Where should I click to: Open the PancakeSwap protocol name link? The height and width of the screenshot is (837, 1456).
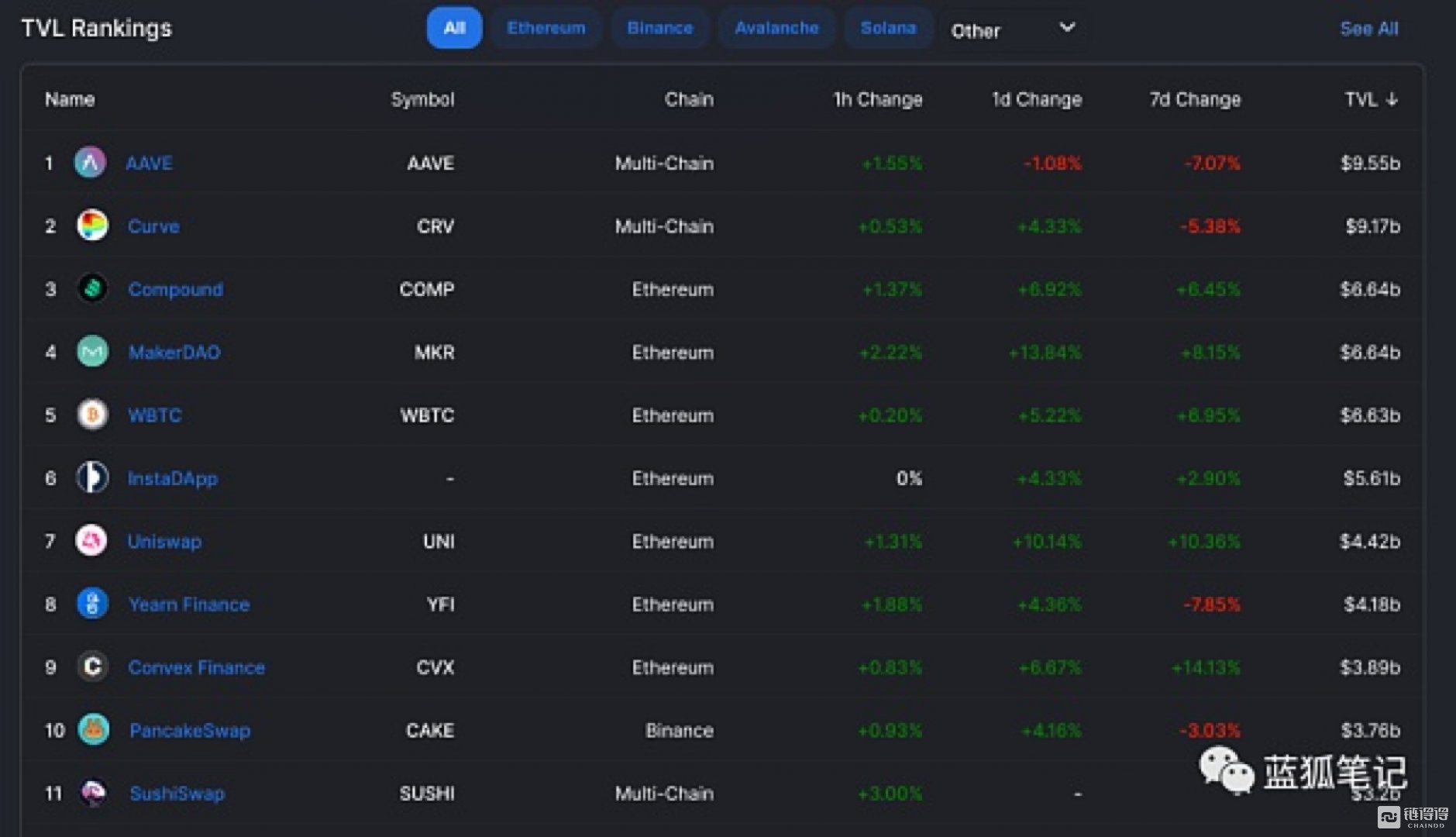point(190,730)
